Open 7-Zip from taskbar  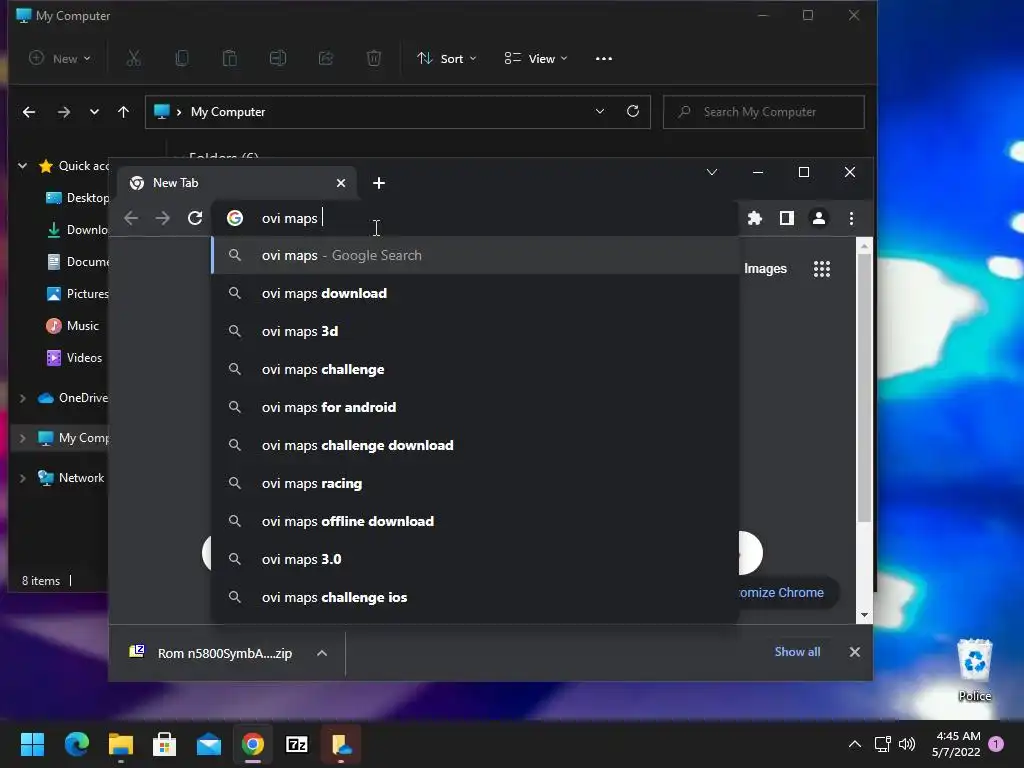coord(297,744)
